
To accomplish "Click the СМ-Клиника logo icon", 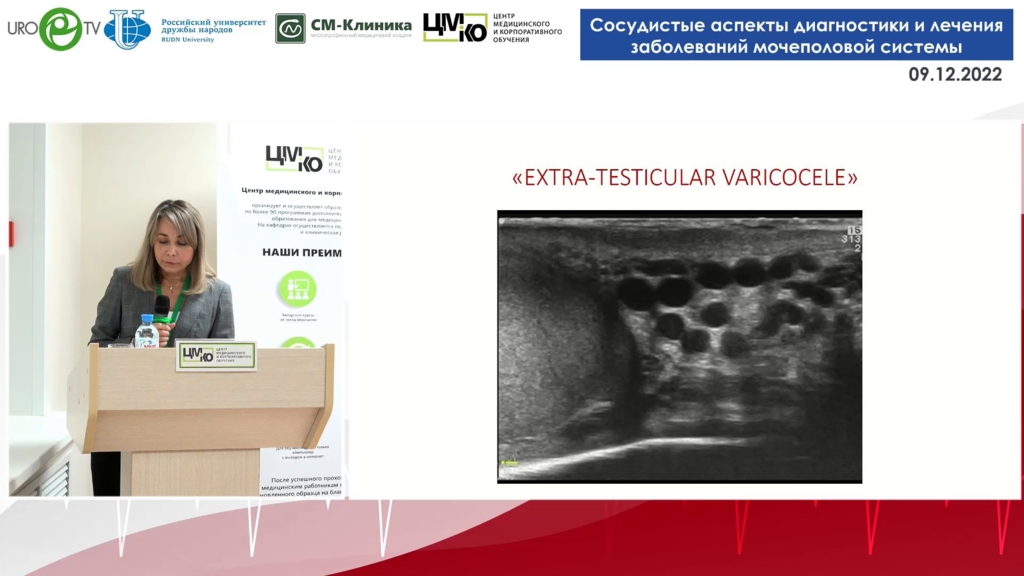I will pyautogui.click(x=290, y=28).
